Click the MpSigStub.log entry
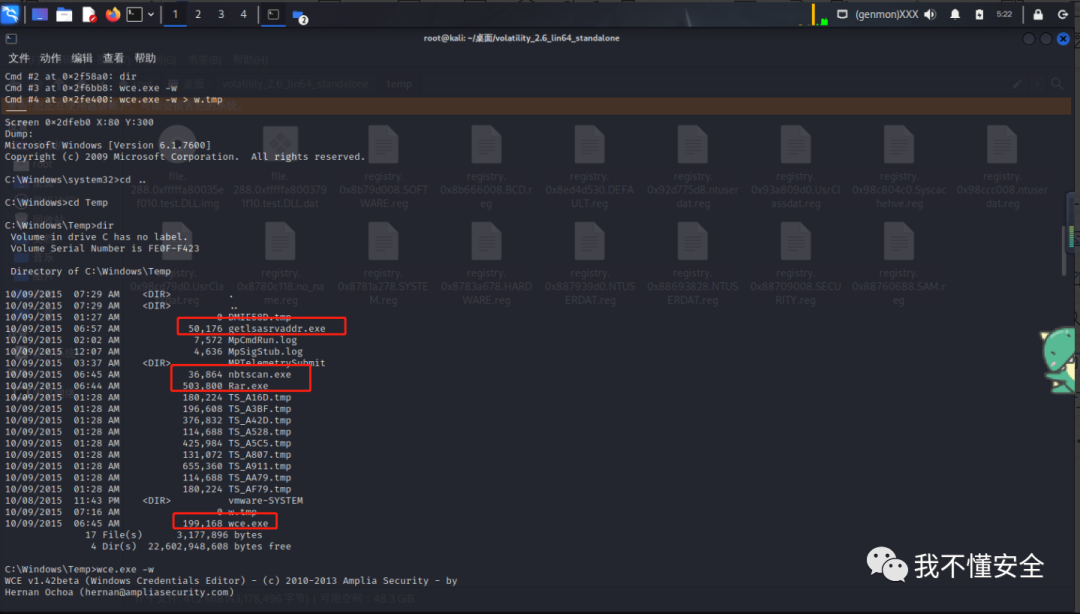Viewport: 1080px width, 614px height. (x=265, y=351)
